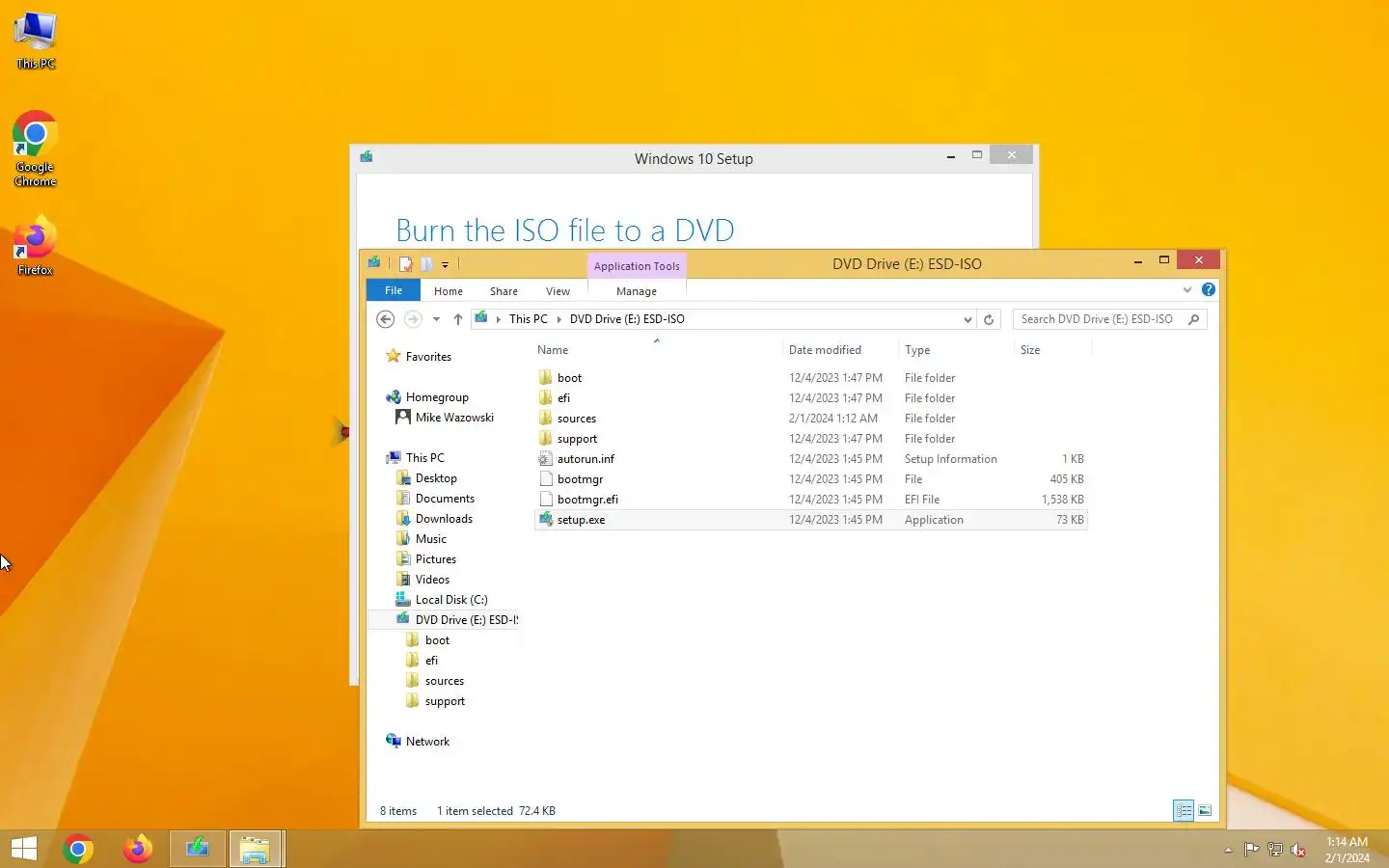Show hidden system tray icons arrow

coord(1228,850)
